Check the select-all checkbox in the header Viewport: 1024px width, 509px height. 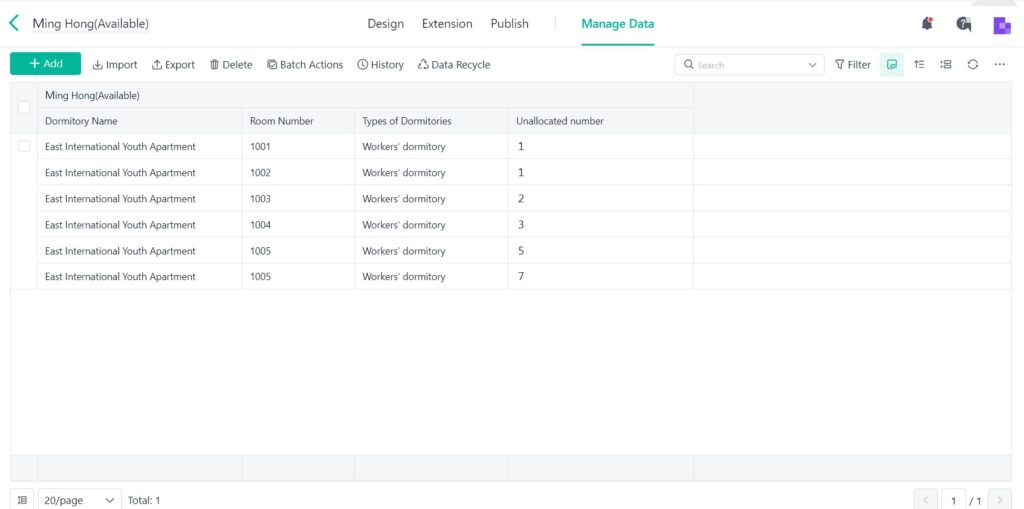(x=24, y=107)
